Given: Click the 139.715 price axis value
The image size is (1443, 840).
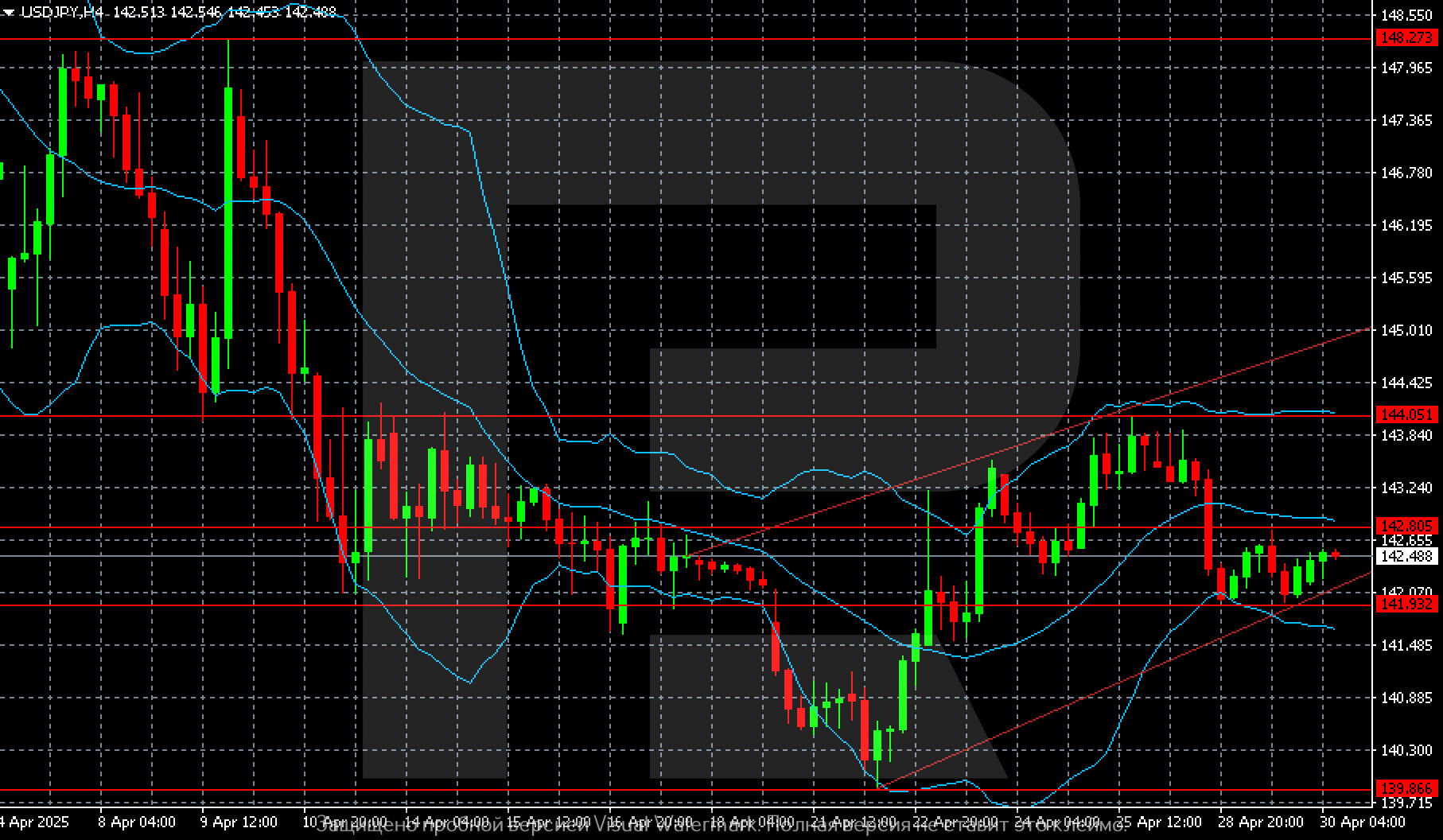Looking at the screenshot, I should click(1406, 803).
